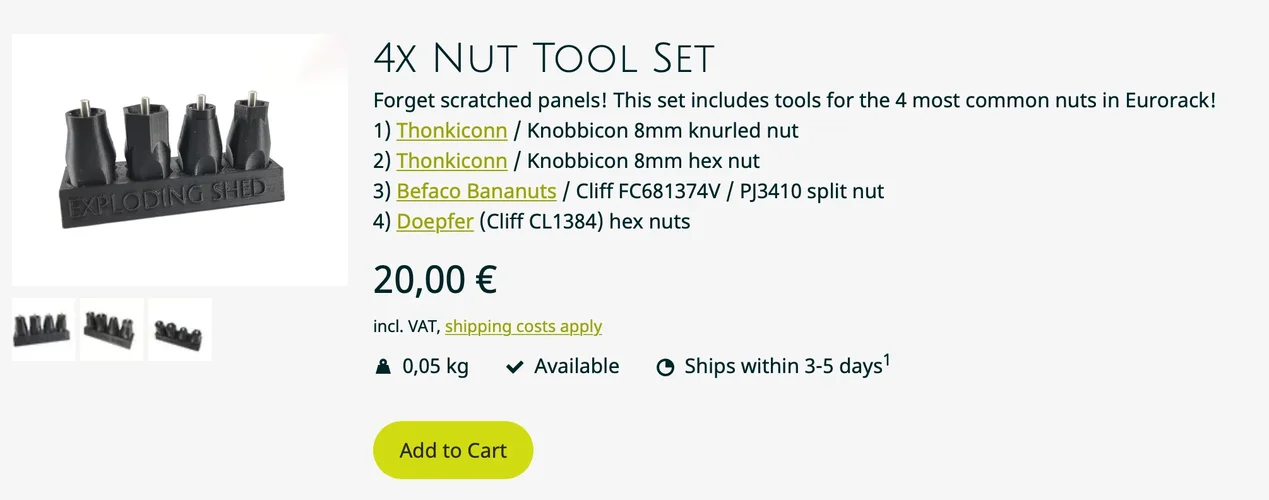Image resolution: width=1269 pixels, height=500 pixels.
Task: Click the Available stock status label
Action: click(576, 367)
